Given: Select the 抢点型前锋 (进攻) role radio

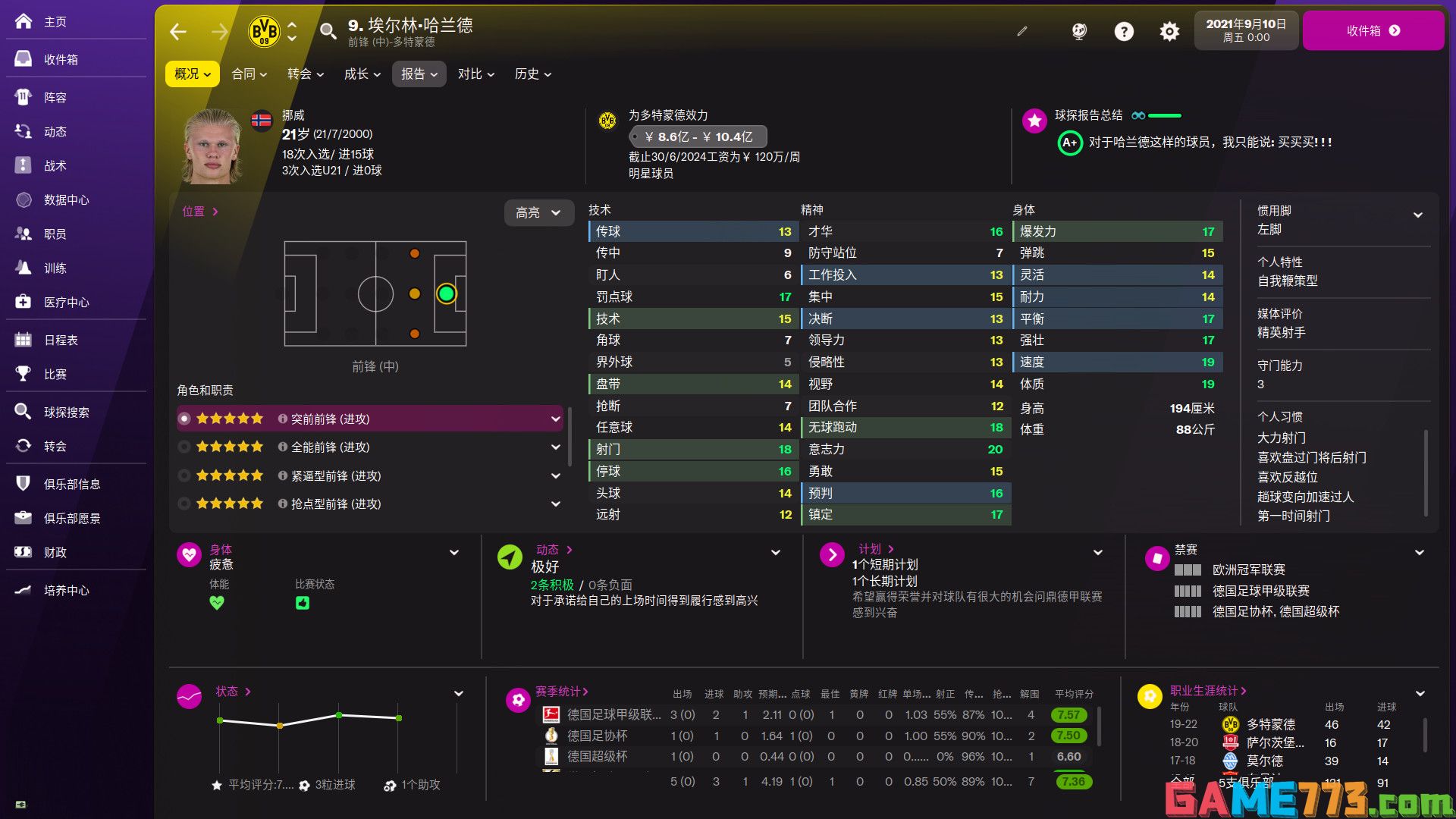Looking at the screenshot, I should coord(184,504).
